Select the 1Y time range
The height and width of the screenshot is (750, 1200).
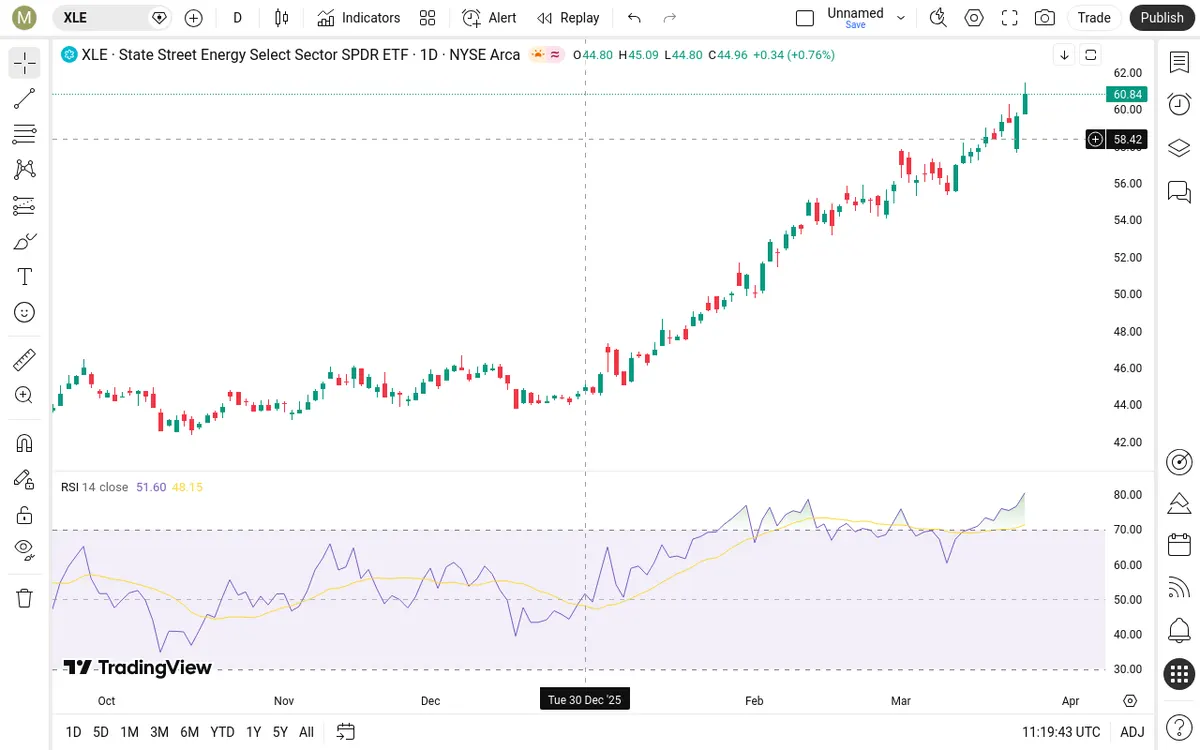253,732
